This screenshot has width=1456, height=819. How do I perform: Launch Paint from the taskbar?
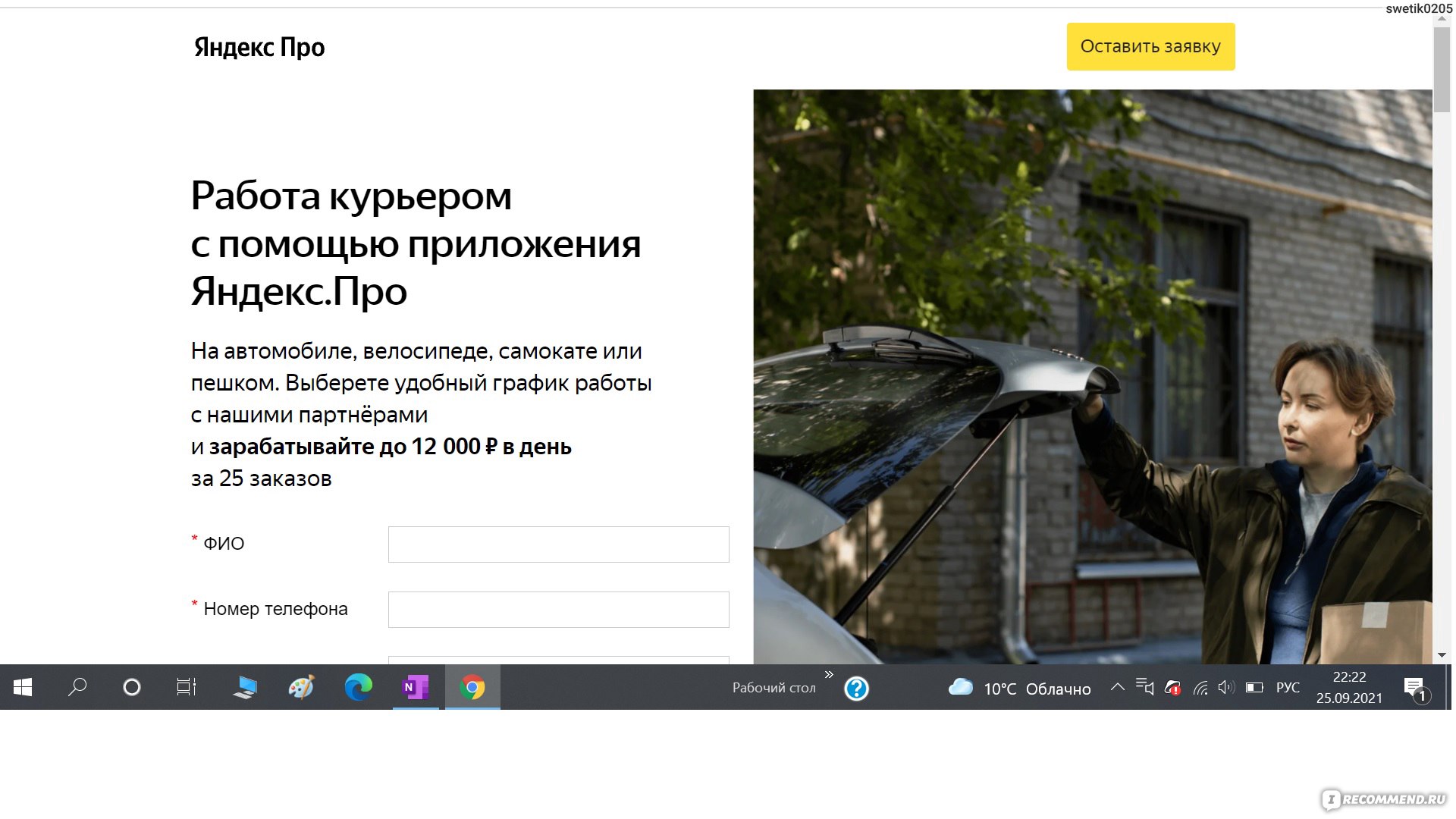coord(301,688)
